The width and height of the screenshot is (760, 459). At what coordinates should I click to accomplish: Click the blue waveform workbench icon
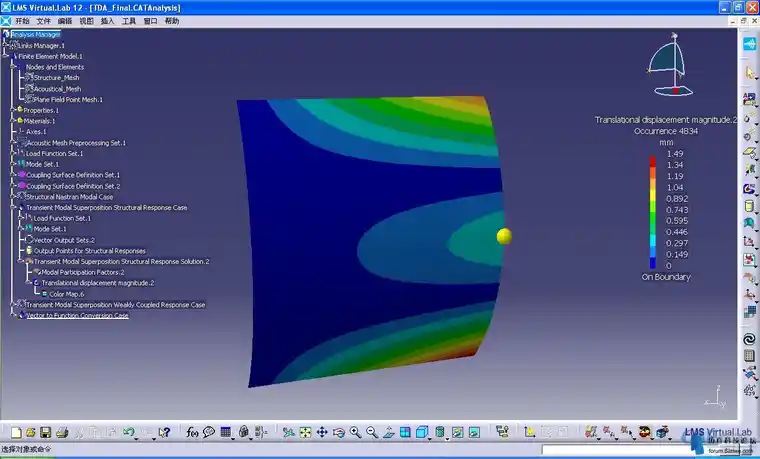(749, 44)
